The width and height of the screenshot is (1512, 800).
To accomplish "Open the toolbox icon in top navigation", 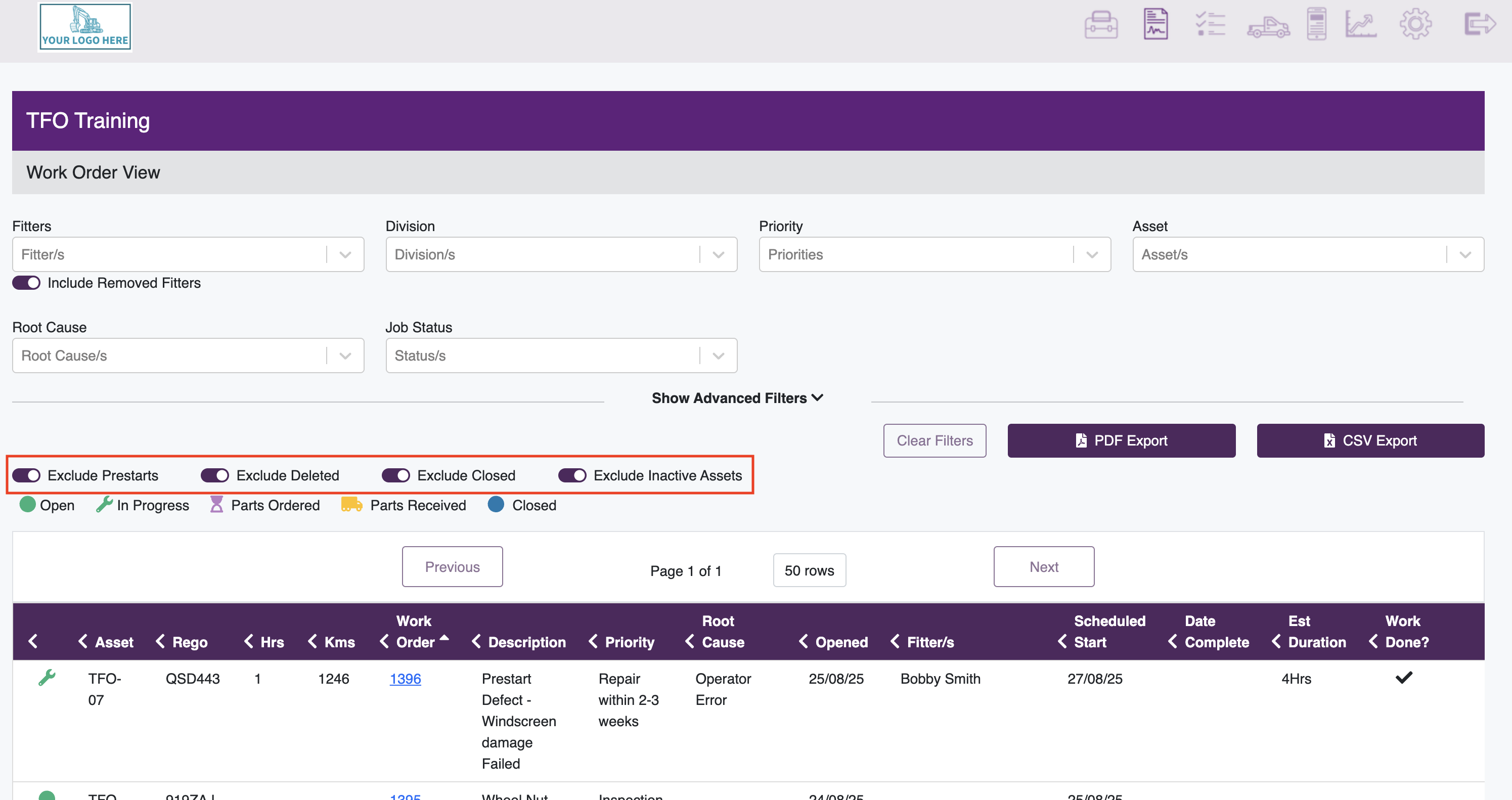I will click(1100, 25).
